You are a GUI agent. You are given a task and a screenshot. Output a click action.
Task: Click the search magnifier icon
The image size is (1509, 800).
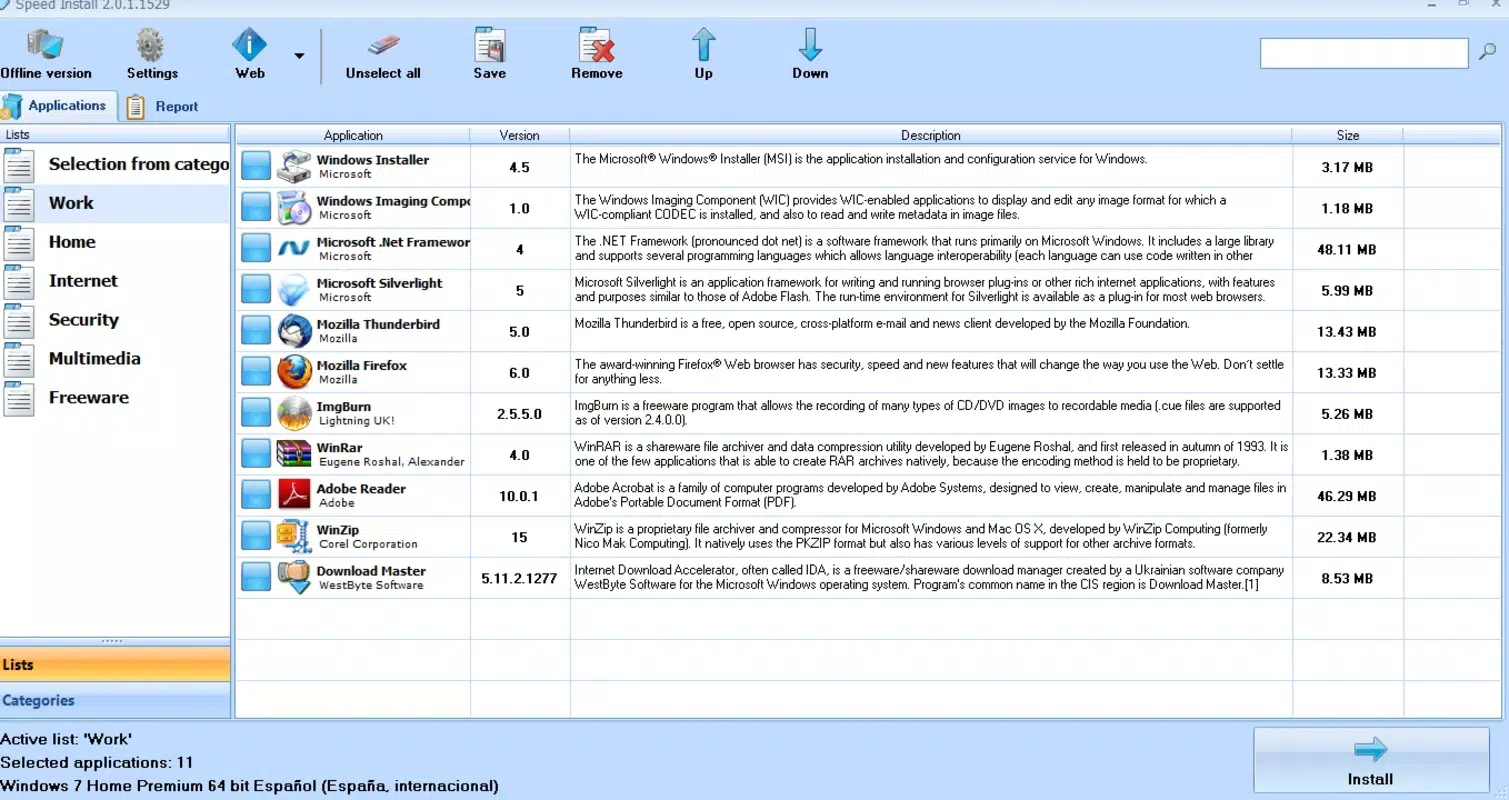[1487, 53]
